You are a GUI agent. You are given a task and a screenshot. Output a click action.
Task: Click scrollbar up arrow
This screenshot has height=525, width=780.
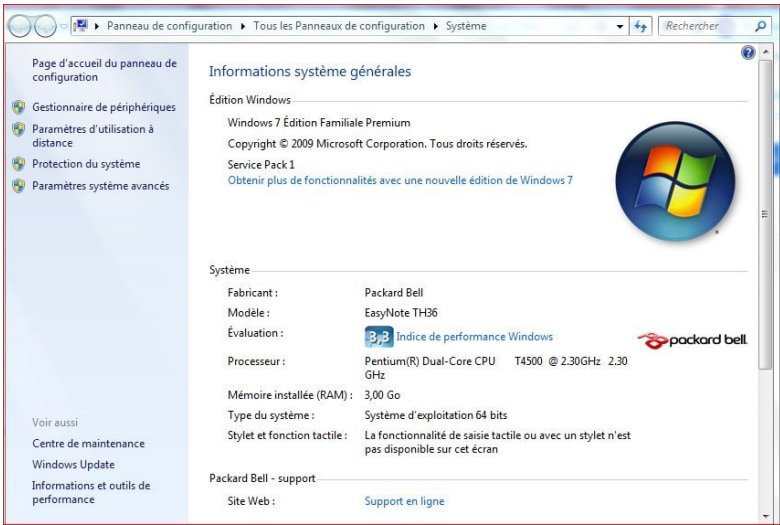[766, 51]
